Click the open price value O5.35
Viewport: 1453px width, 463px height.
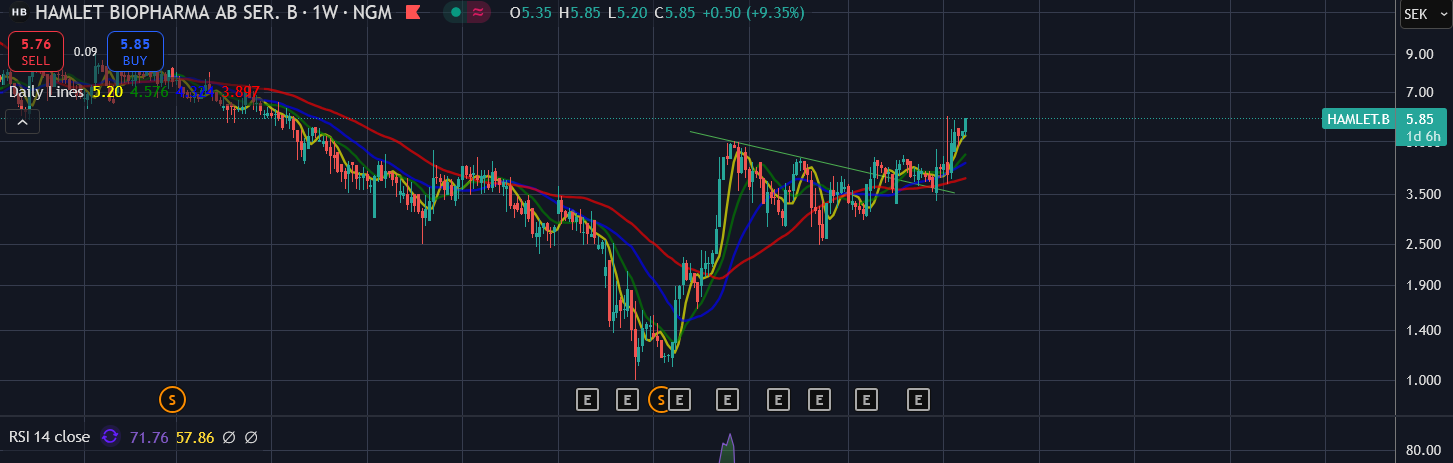click(530, 13)
